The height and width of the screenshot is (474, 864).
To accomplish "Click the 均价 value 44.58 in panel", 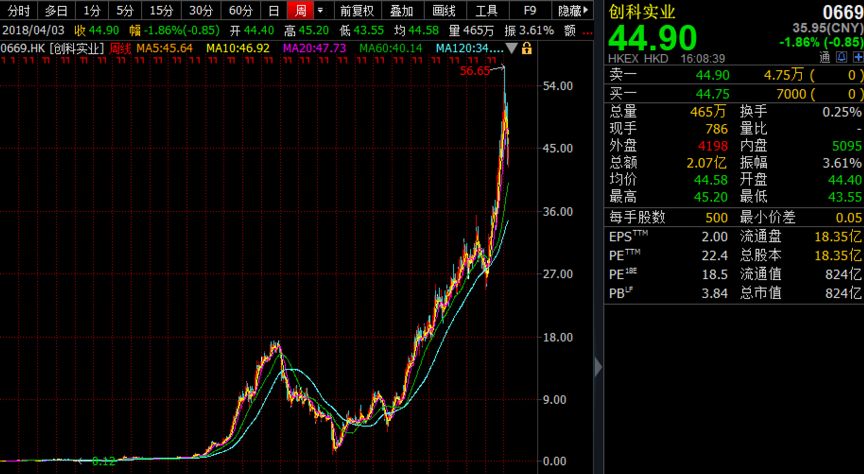I will 711,180.
